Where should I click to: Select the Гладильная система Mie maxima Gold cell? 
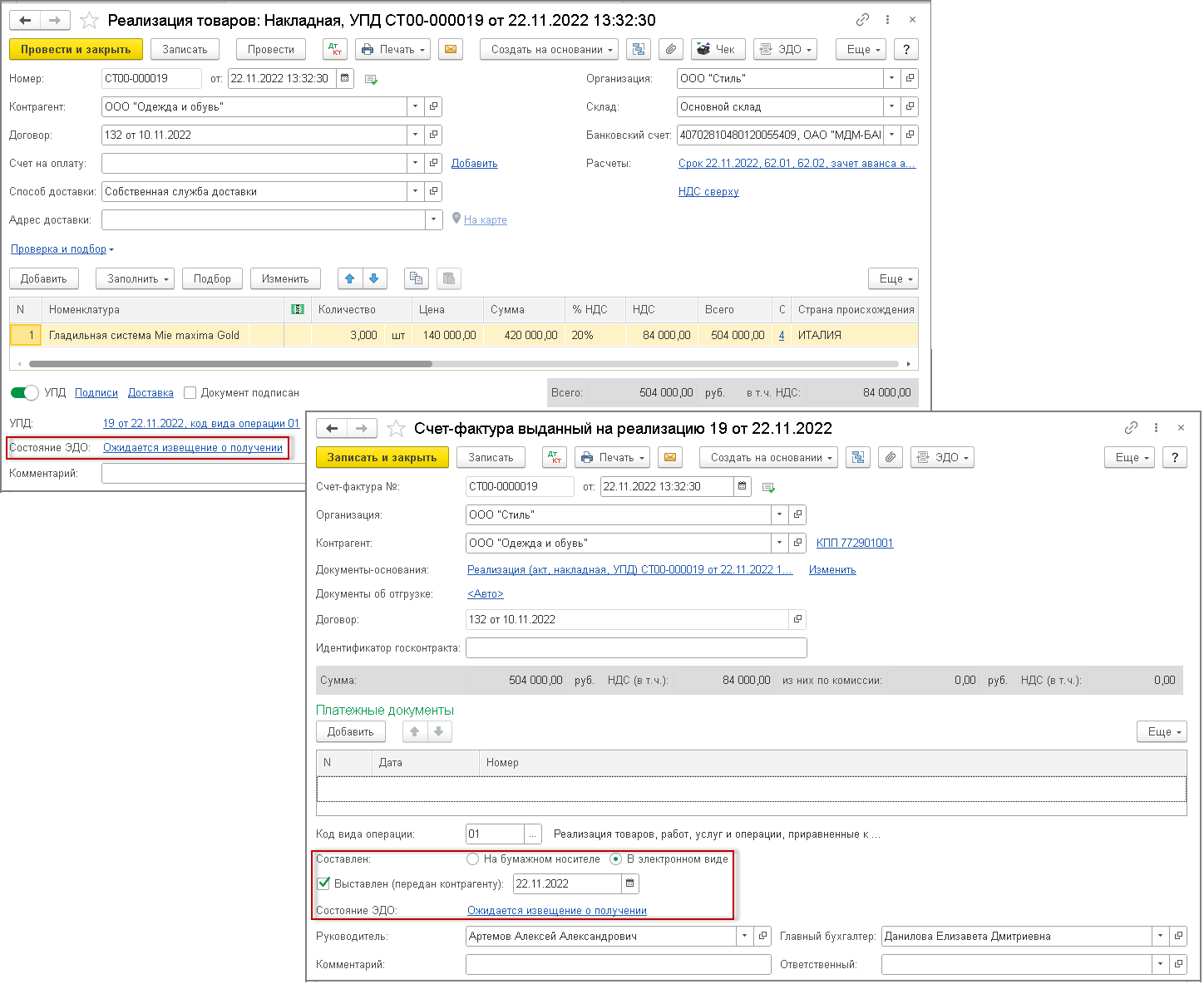162,335
